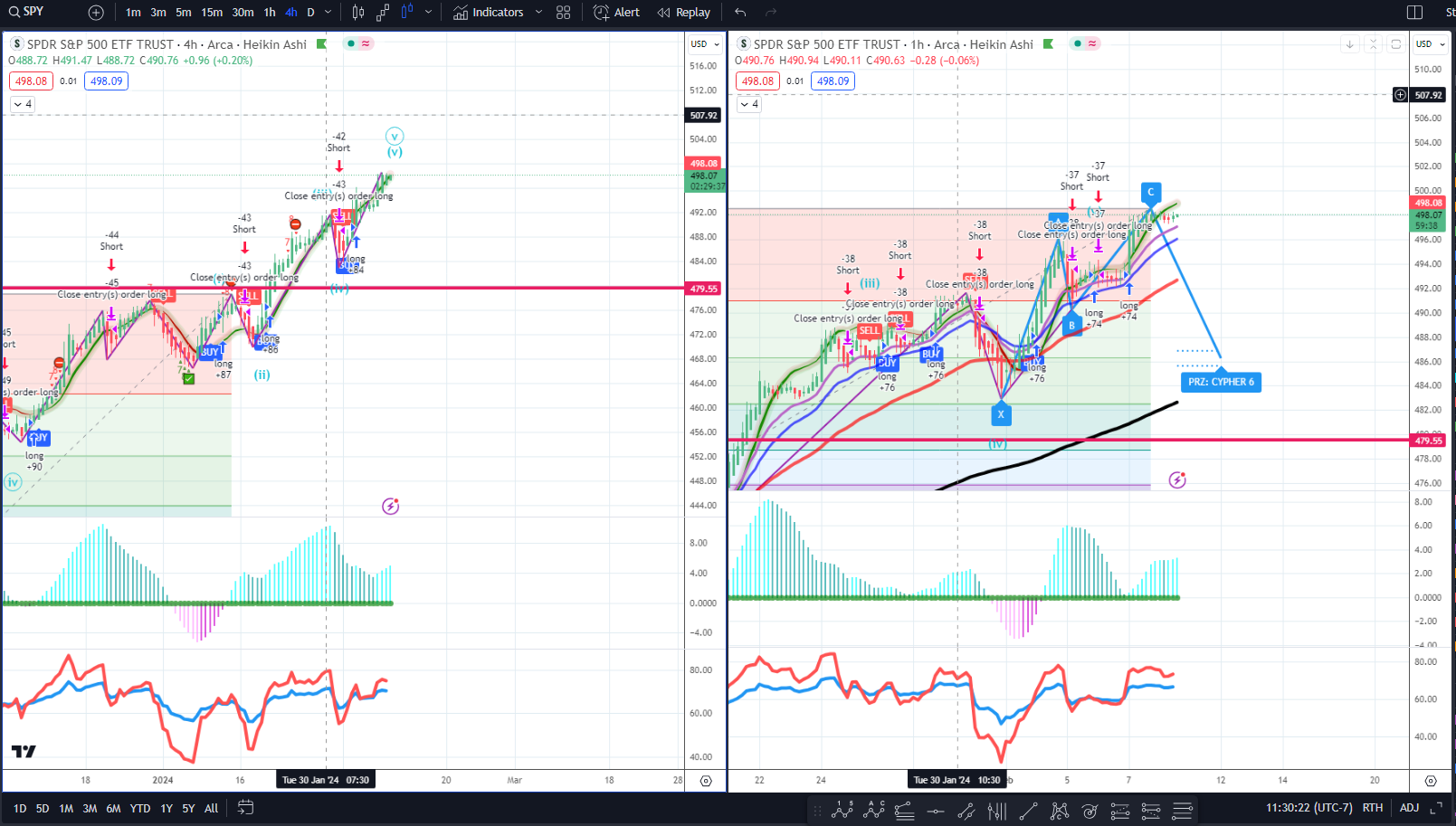
Task: Click the lightning events icon on left chart
Action: click(x=390, y=506)
